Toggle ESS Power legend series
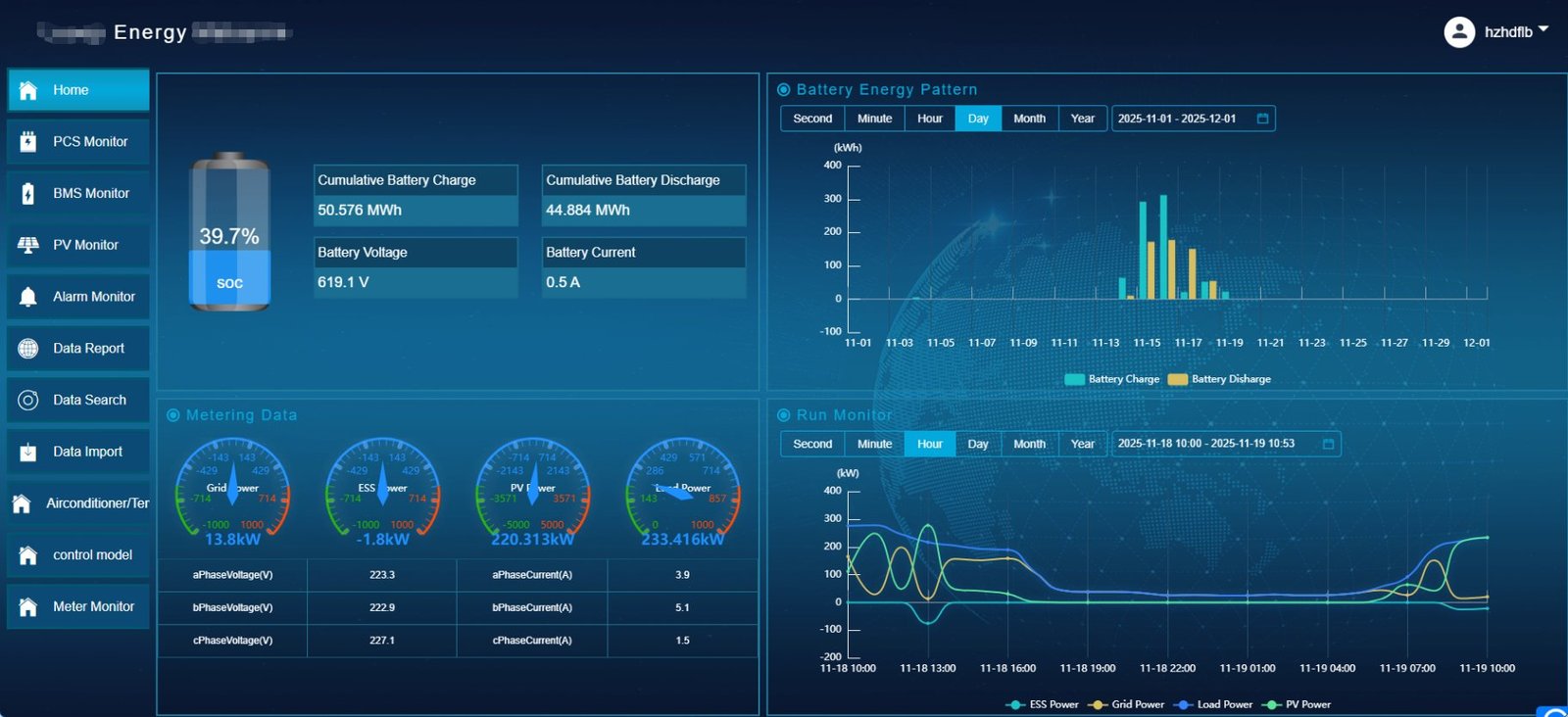 tap(1042, 704)
